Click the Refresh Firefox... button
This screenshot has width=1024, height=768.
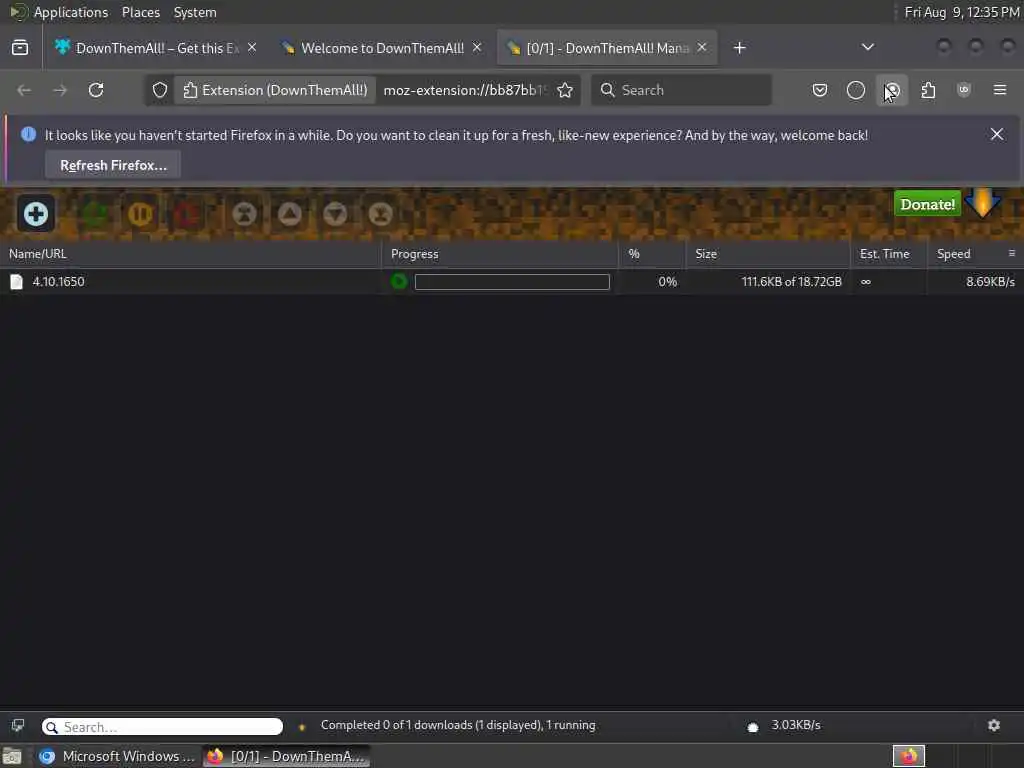(x=113, y=165)
